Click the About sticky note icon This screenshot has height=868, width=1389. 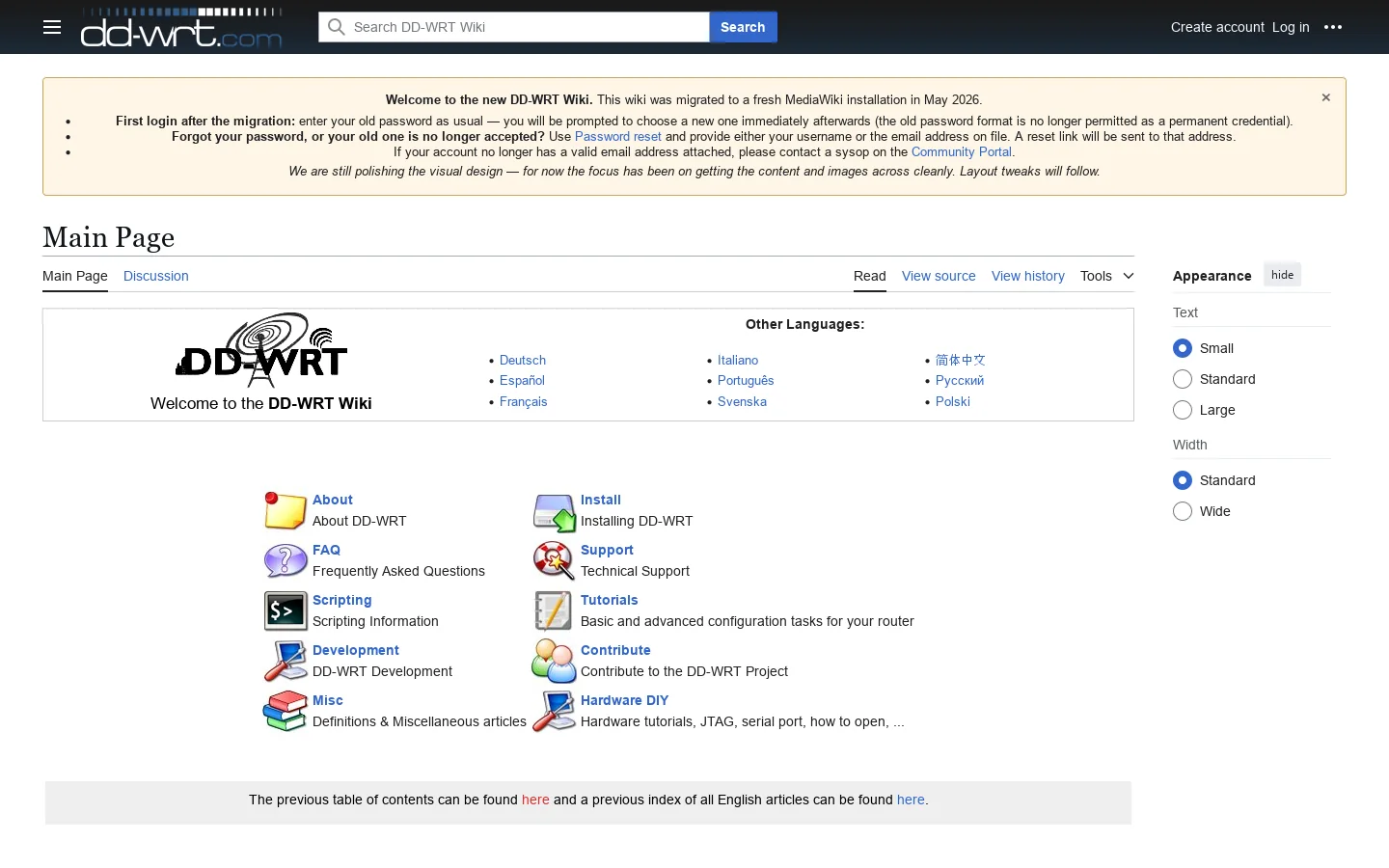(x=286, y=510)
